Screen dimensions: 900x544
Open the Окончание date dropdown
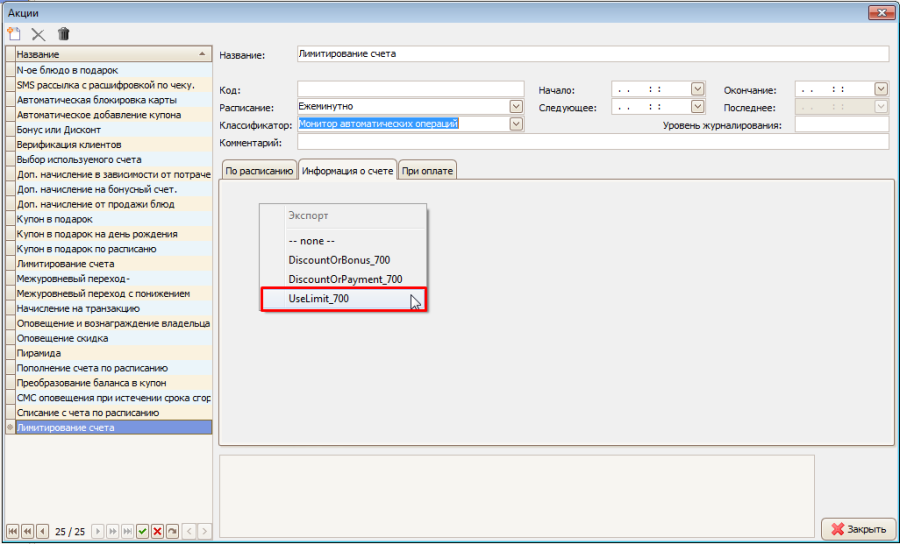(880, 88)
